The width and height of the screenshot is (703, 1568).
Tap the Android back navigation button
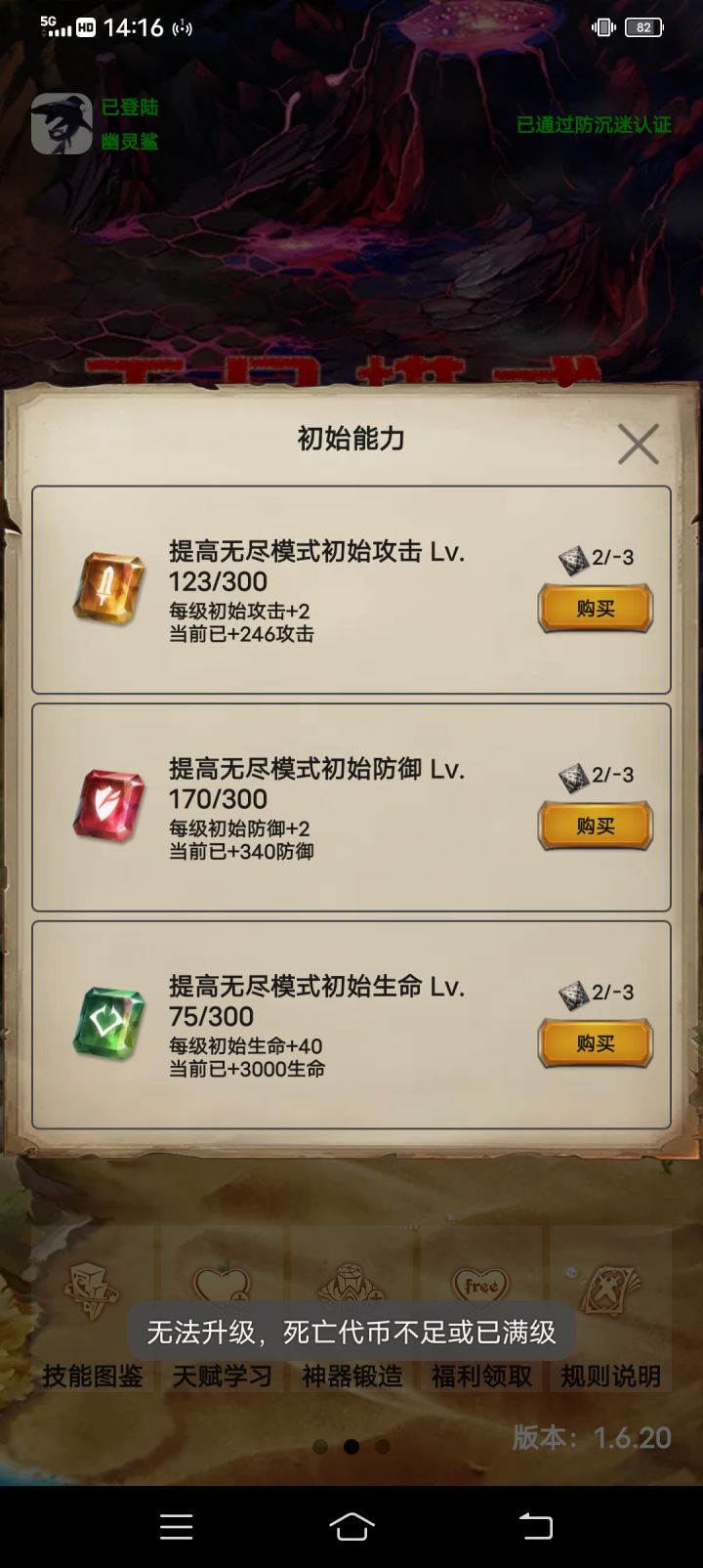[535, 1526]
